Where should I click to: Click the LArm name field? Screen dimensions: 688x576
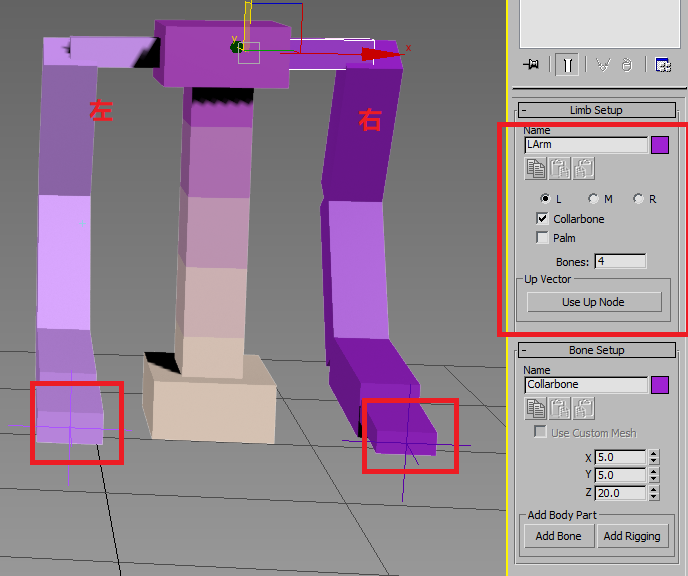tap(586, 145)
